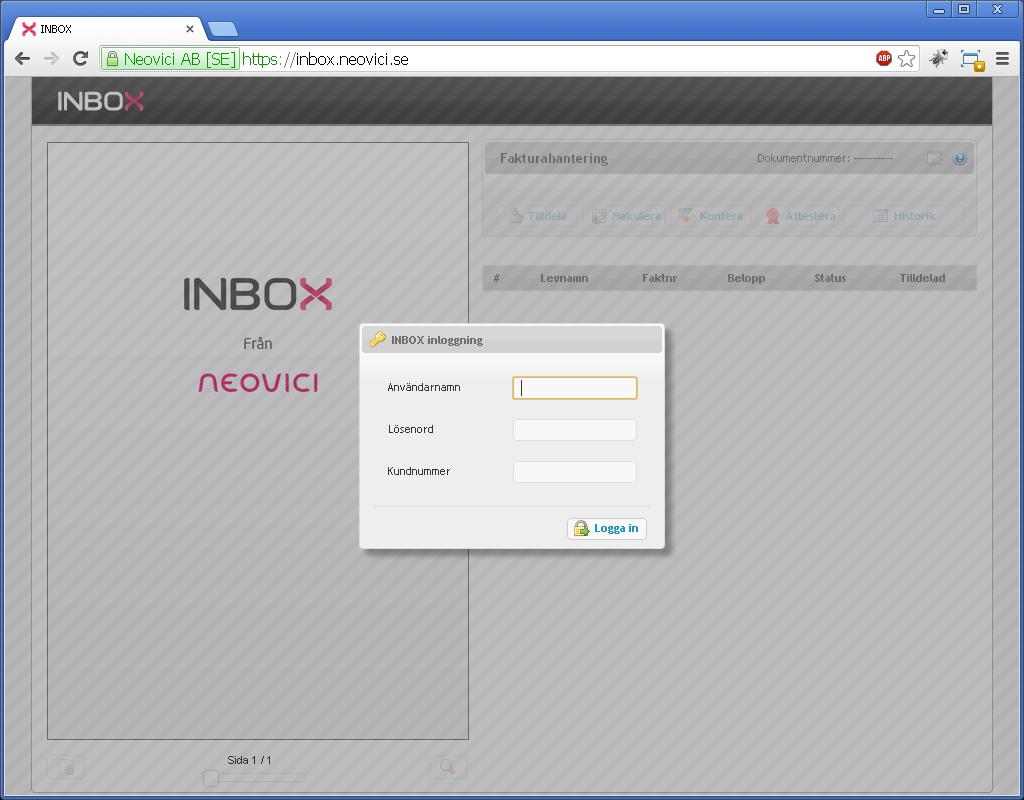Click the Historik button
This screenshot has width=1024, height=800.
(x=904, y=216)
